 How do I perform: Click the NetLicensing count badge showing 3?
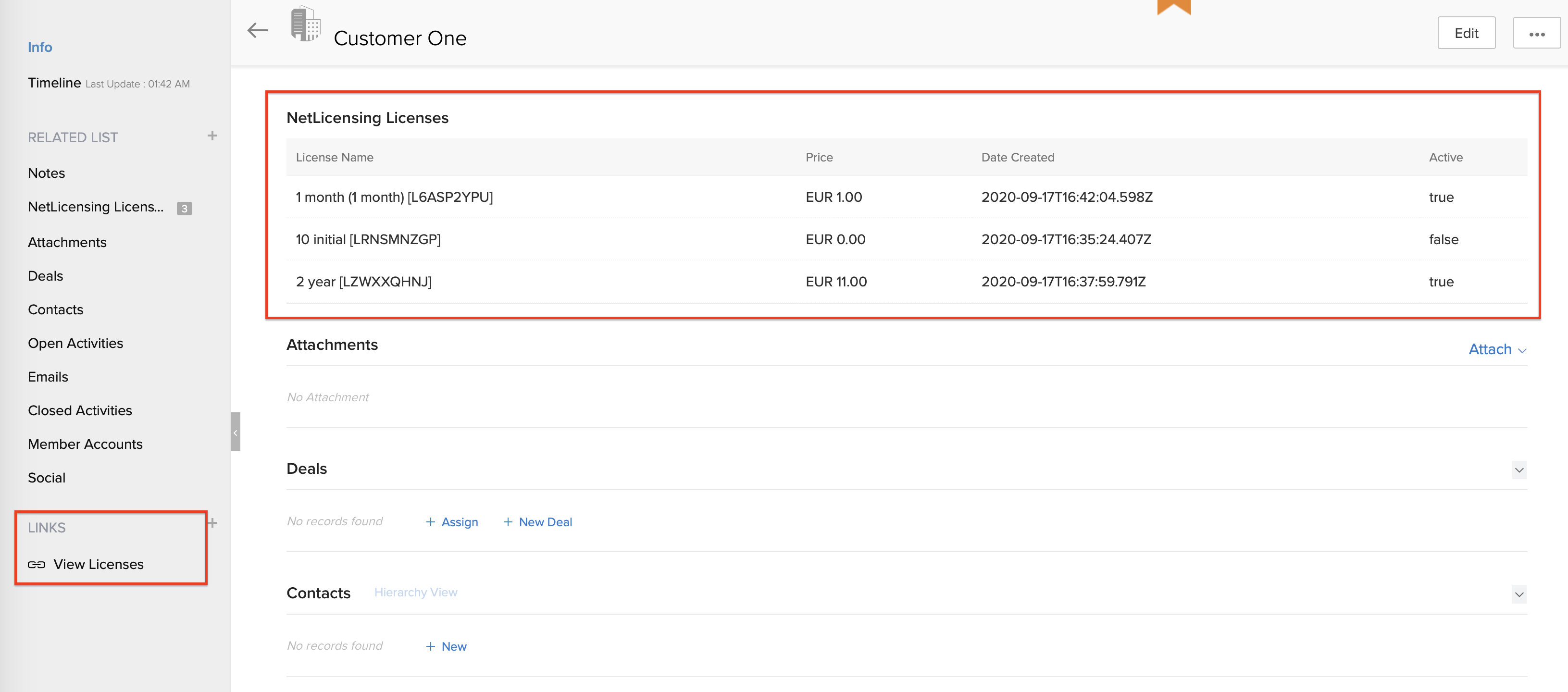pyautogui.click(x=184, y=209)
